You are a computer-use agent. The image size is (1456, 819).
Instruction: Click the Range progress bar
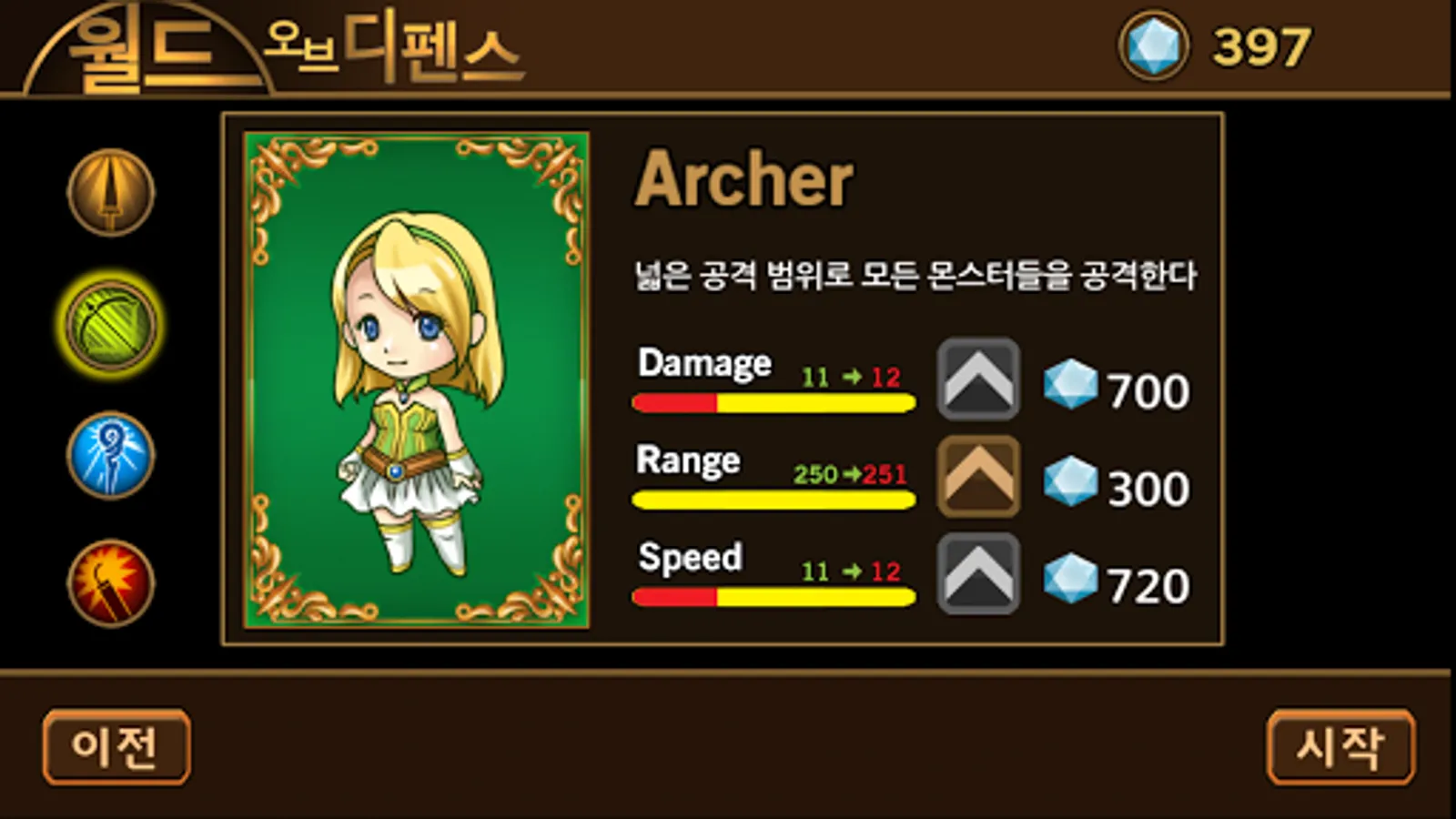(x=773, y=500)
